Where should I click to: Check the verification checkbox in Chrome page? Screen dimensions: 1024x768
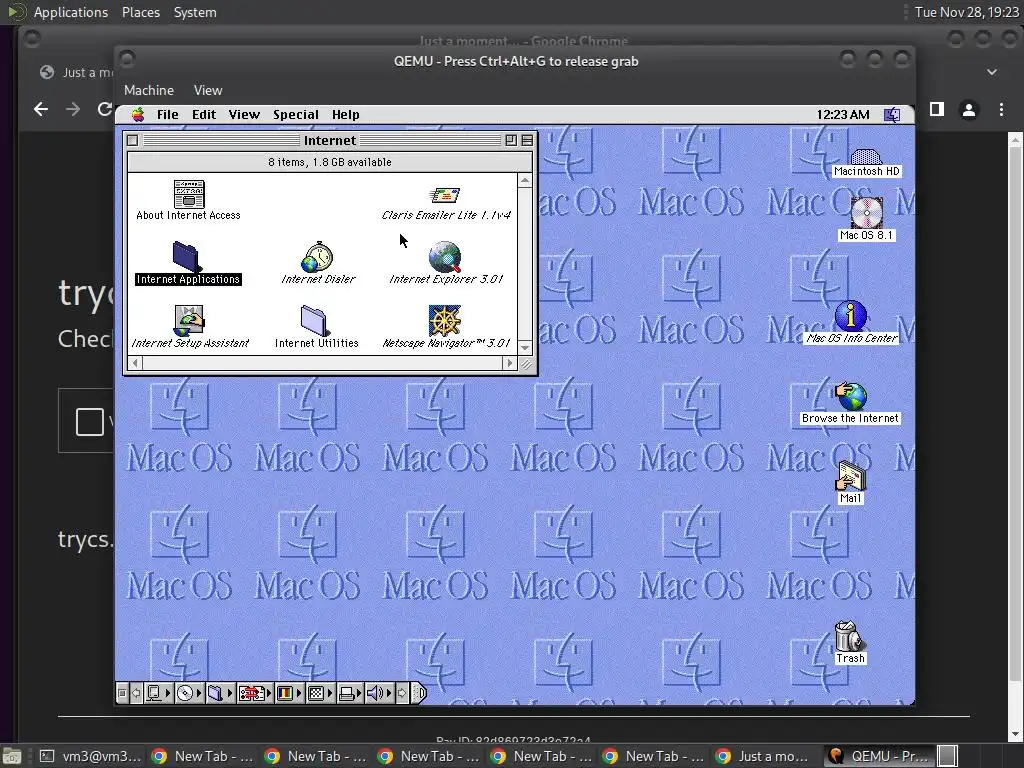[89, 422]
